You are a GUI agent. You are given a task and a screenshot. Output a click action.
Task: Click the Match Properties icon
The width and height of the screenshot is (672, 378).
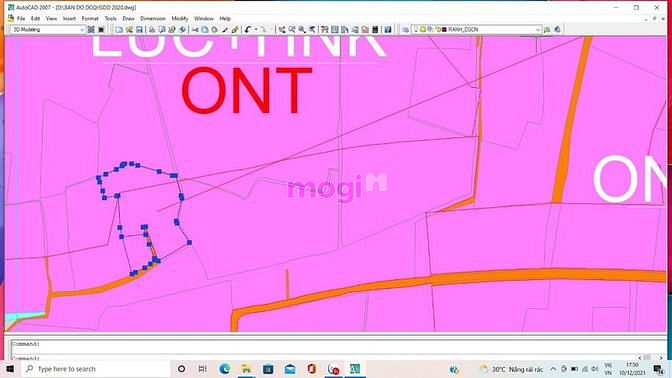[225, 30]
